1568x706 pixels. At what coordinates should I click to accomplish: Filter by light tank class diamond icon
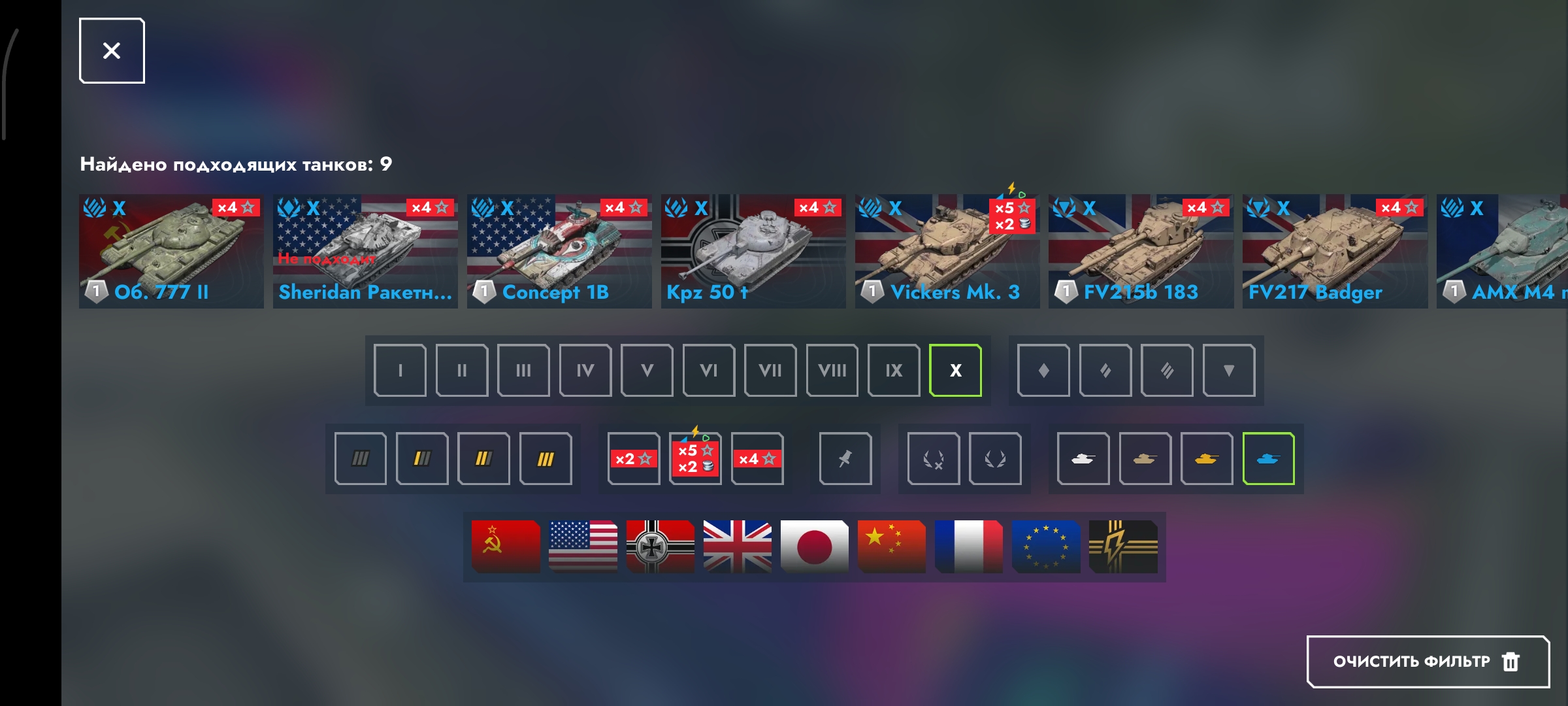[x=1043, y=370]
